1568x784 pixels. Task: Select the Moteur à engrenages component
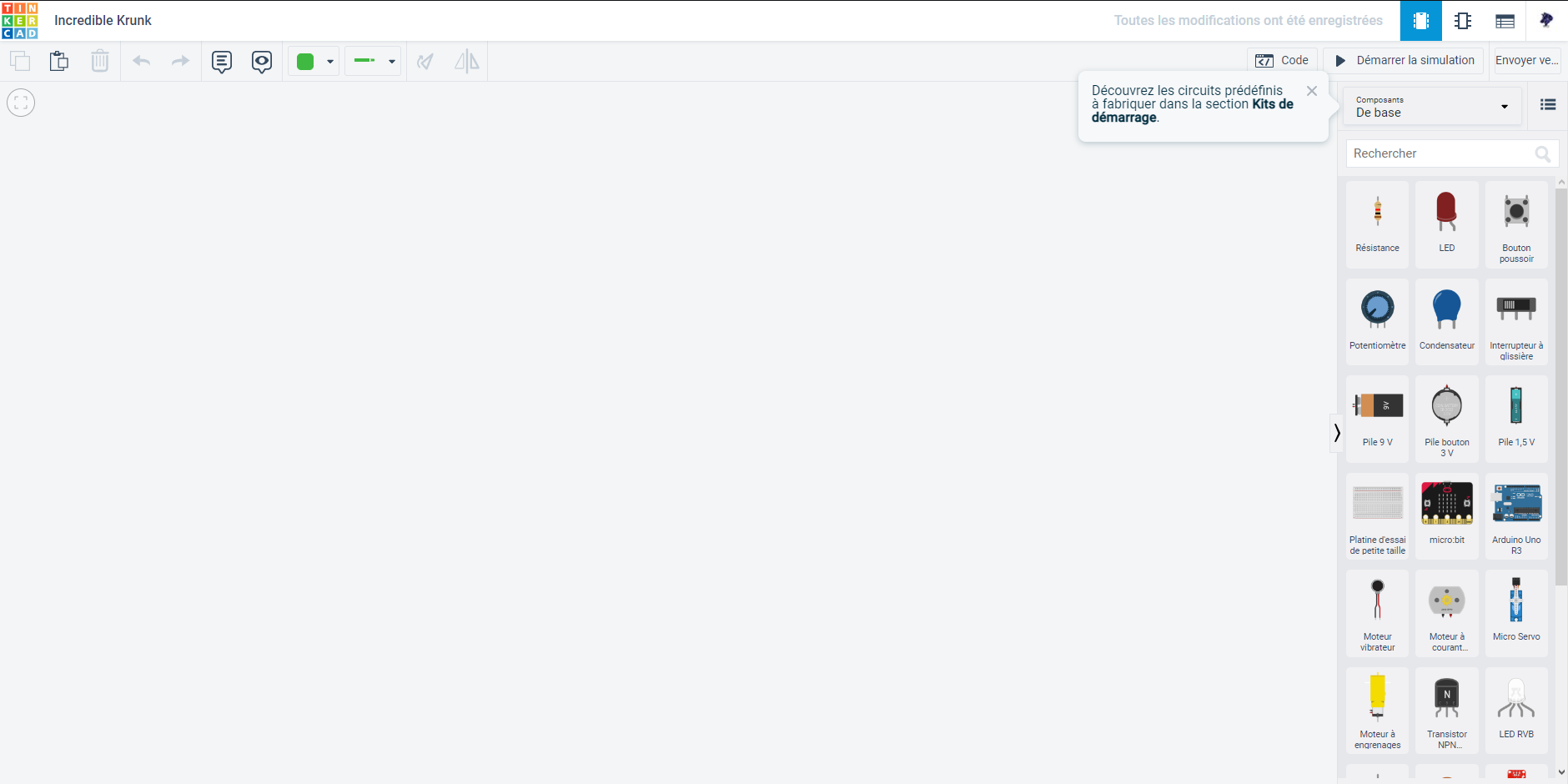(1378, 711)
